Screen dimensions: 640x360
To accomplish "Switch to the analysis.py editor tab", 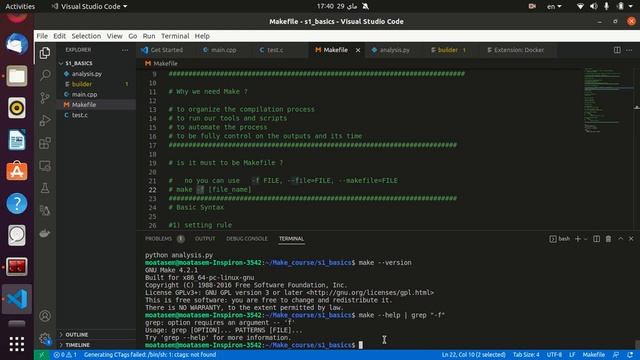I will click(394, 50).
